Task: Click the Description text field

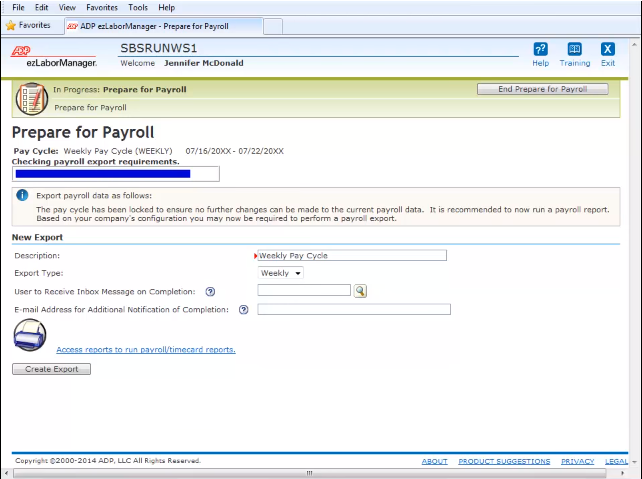Action: click(x=352, y=255)
